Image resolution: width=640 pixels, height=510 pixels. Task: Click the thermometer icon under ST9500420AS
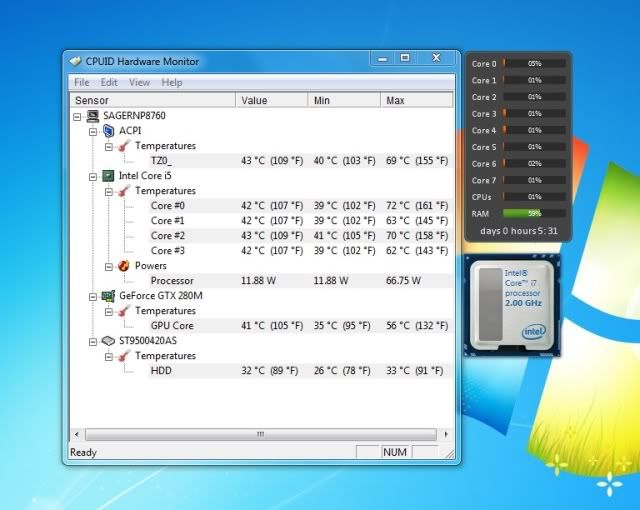click(124, 356)
